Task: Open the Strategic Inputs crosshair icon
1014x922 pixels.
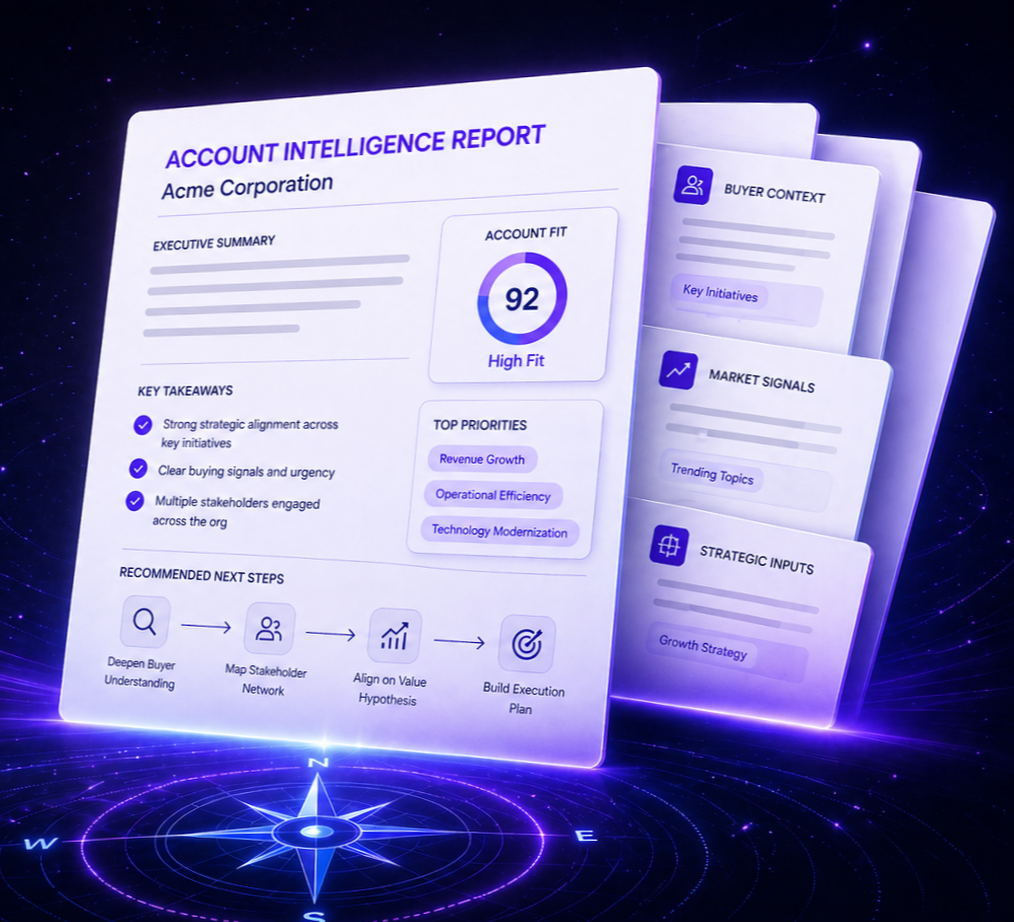Action: point(669,546)
